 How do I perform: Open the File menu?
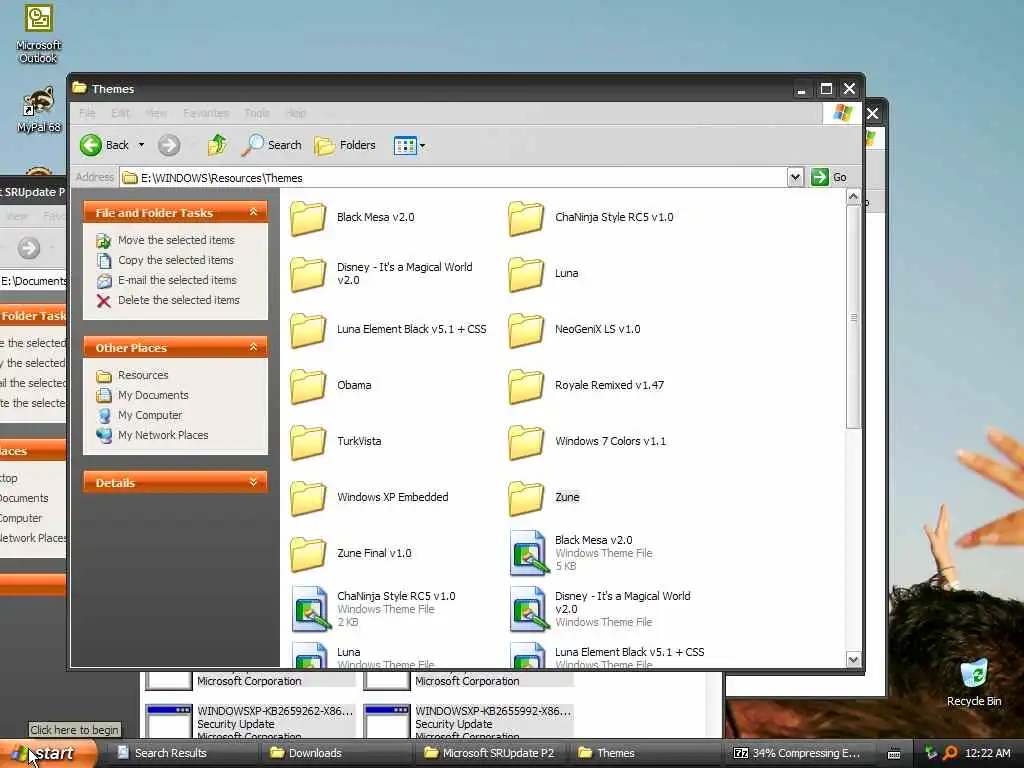pos(87,113)
